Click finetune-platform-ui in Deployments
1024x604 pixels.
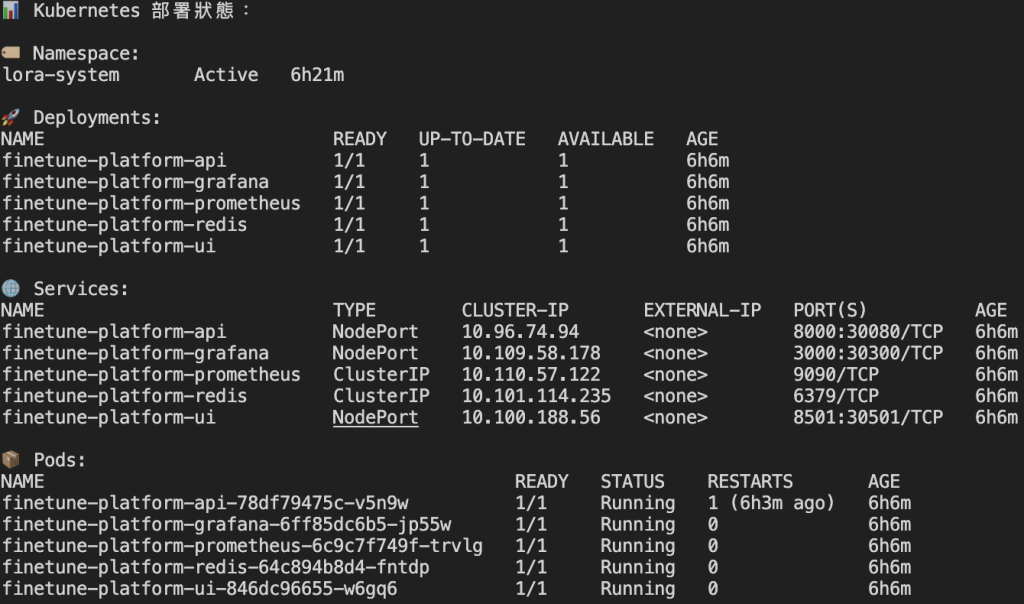[108, 246]
